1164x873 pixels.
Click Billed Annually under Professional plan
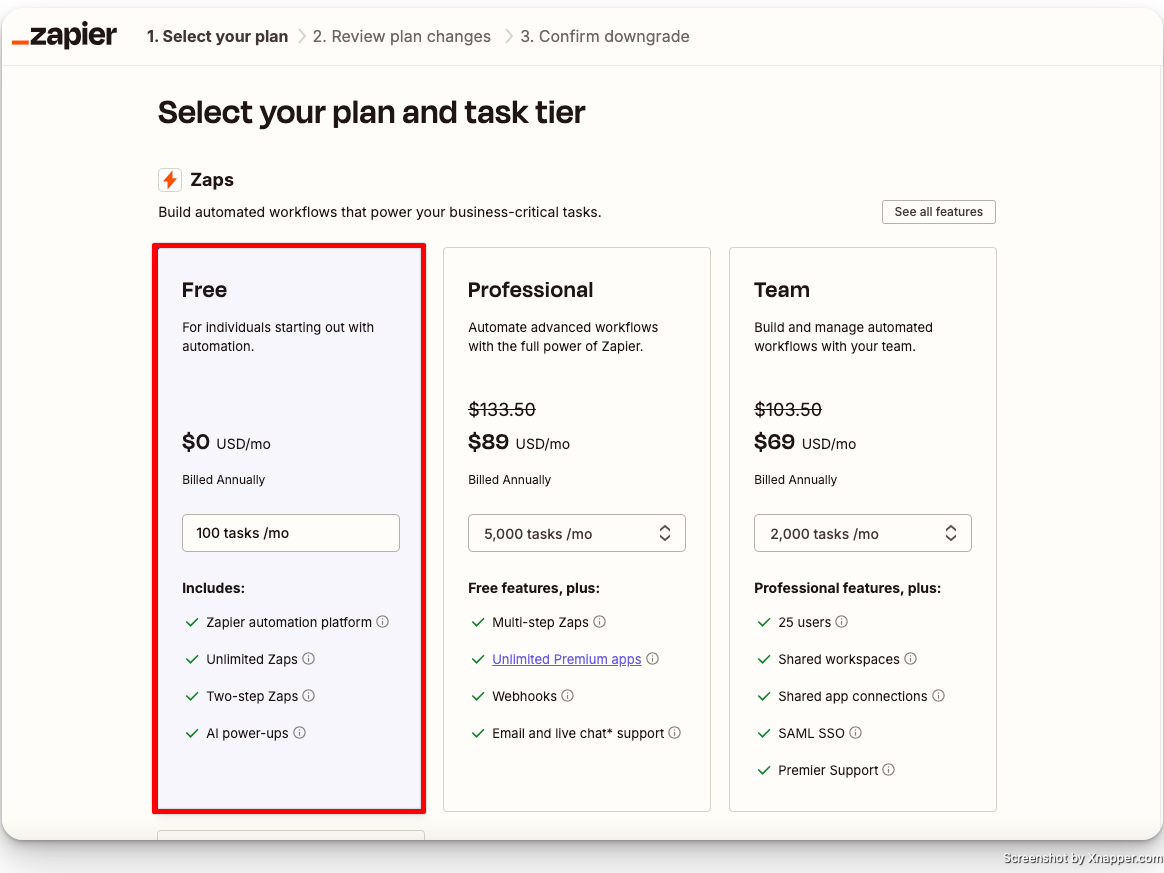(x=509, y=480)
